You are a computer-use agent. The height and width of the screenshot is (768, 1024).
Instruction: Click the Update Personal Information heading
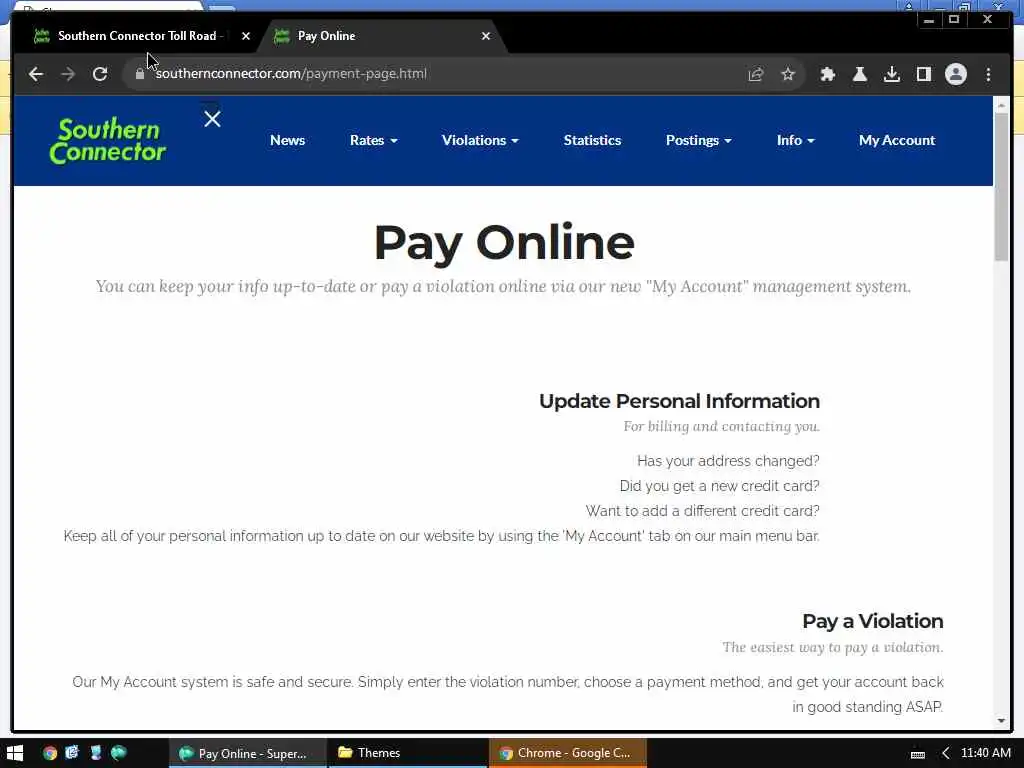click(679, 401)
